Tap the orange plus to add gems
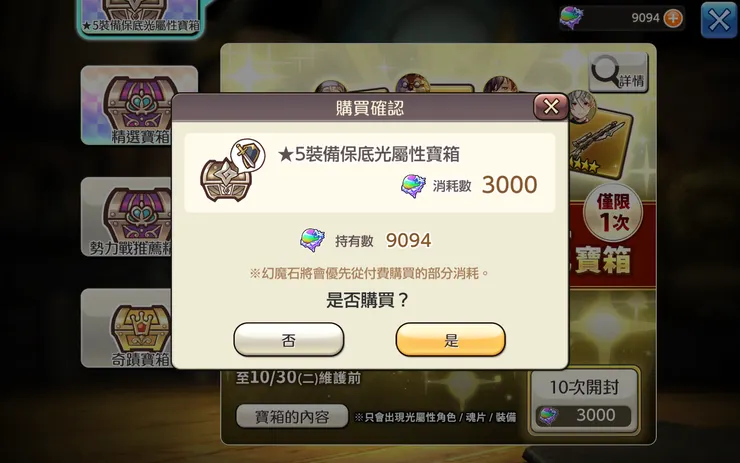This screenshot has height=463, width=740. click(673, 18)
